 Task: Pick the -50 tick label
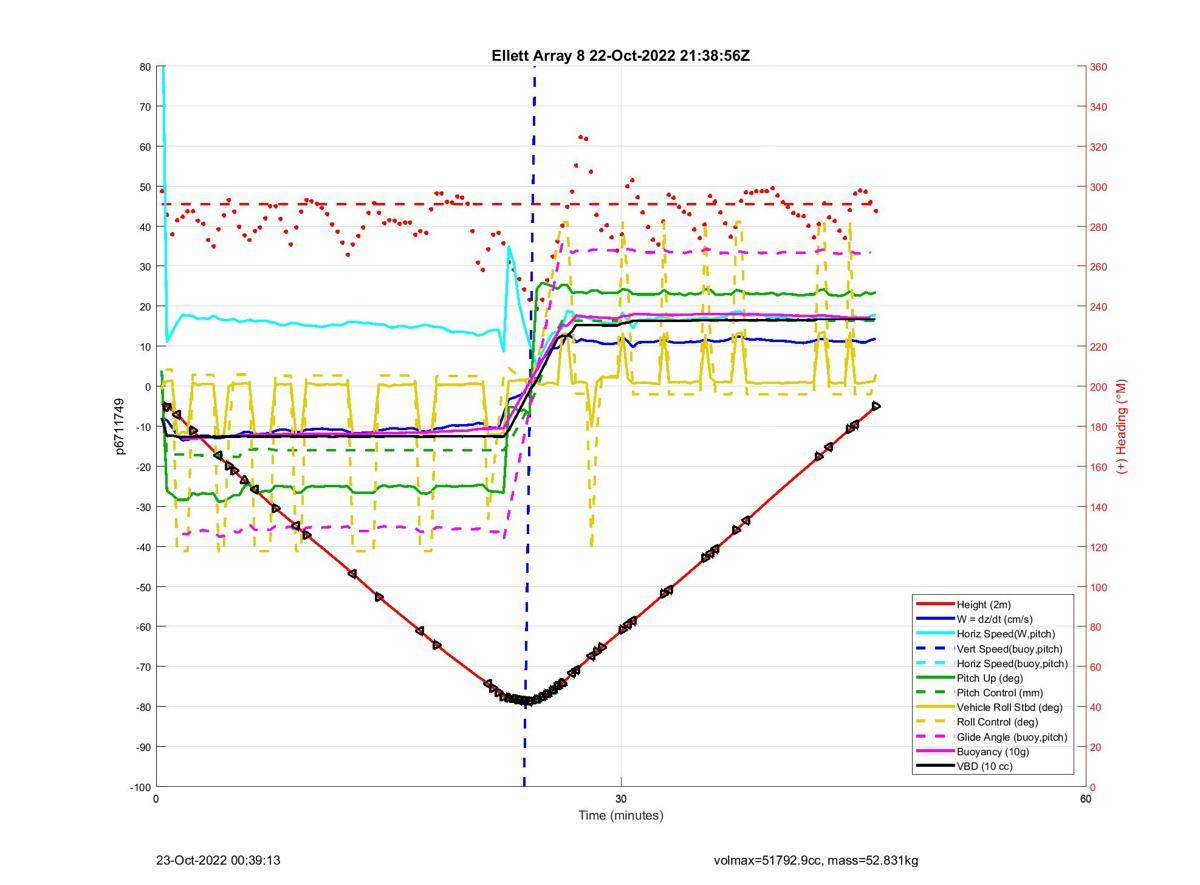142,587
